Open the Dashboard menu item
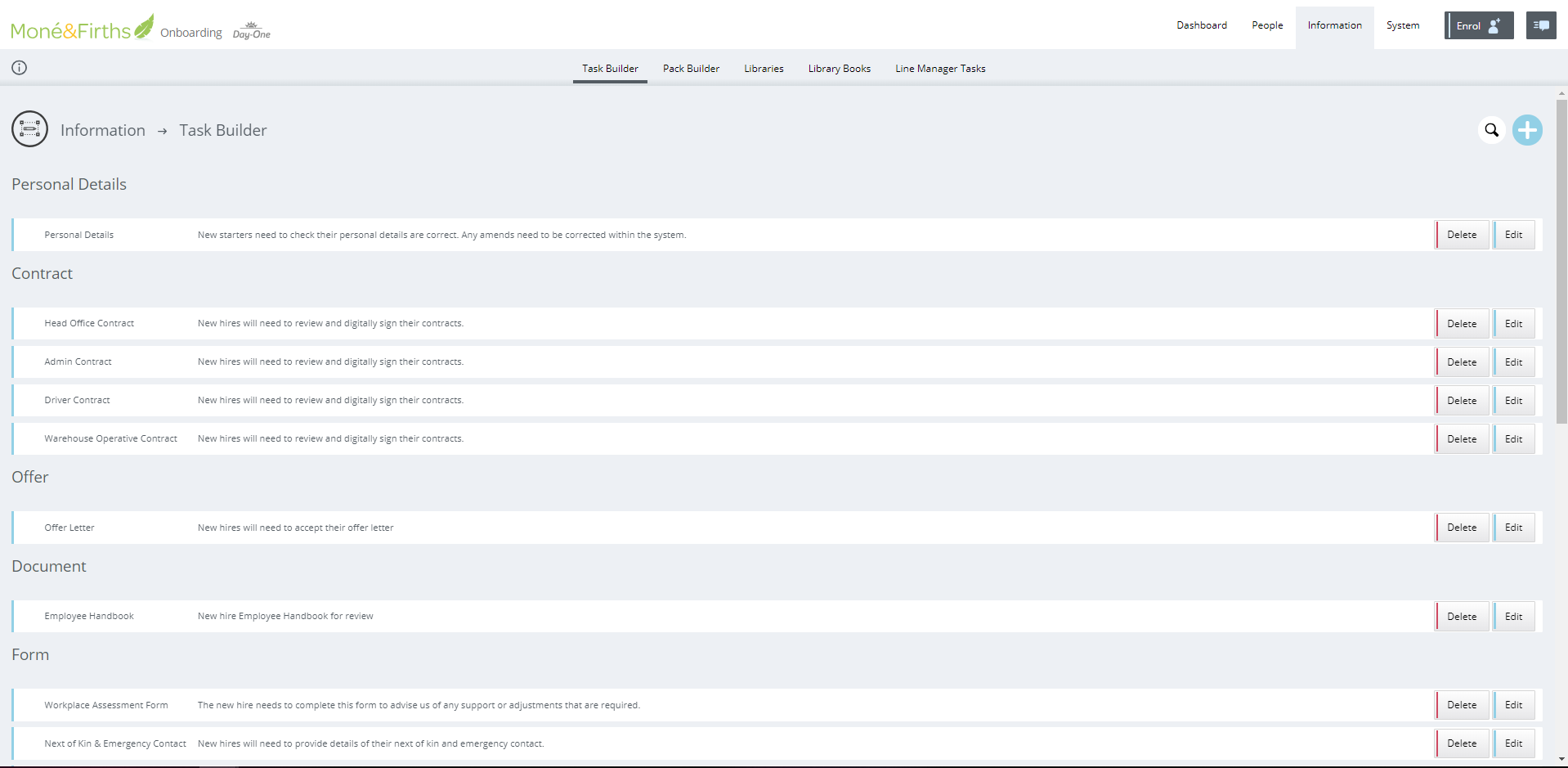 click(1201, 25)
